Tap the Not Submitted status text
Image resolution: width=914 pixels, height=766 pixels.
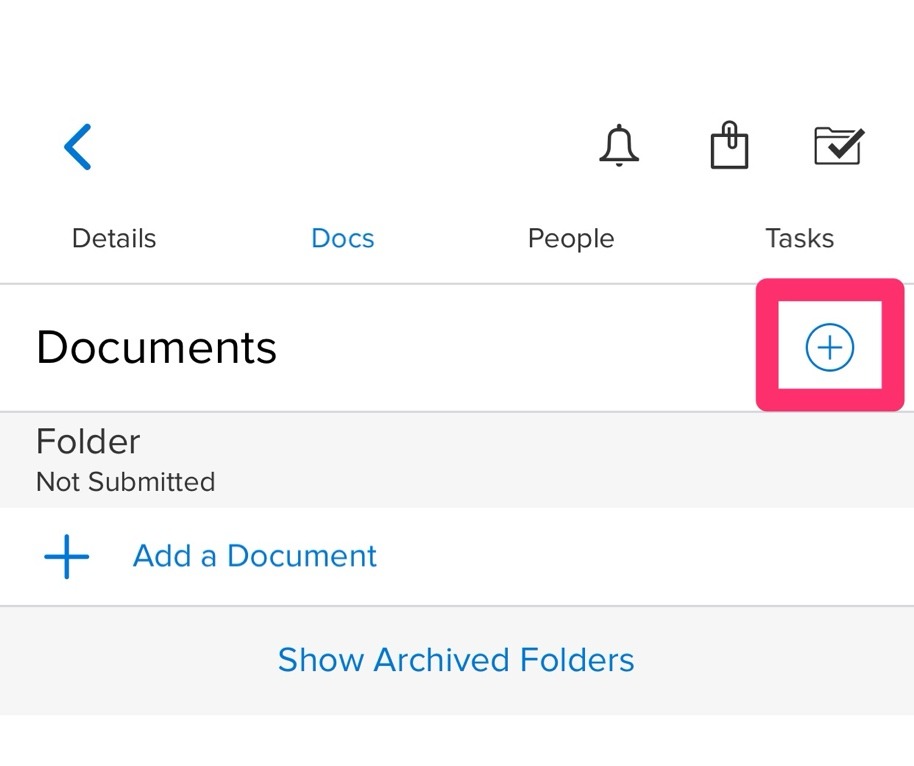point(126,482)
